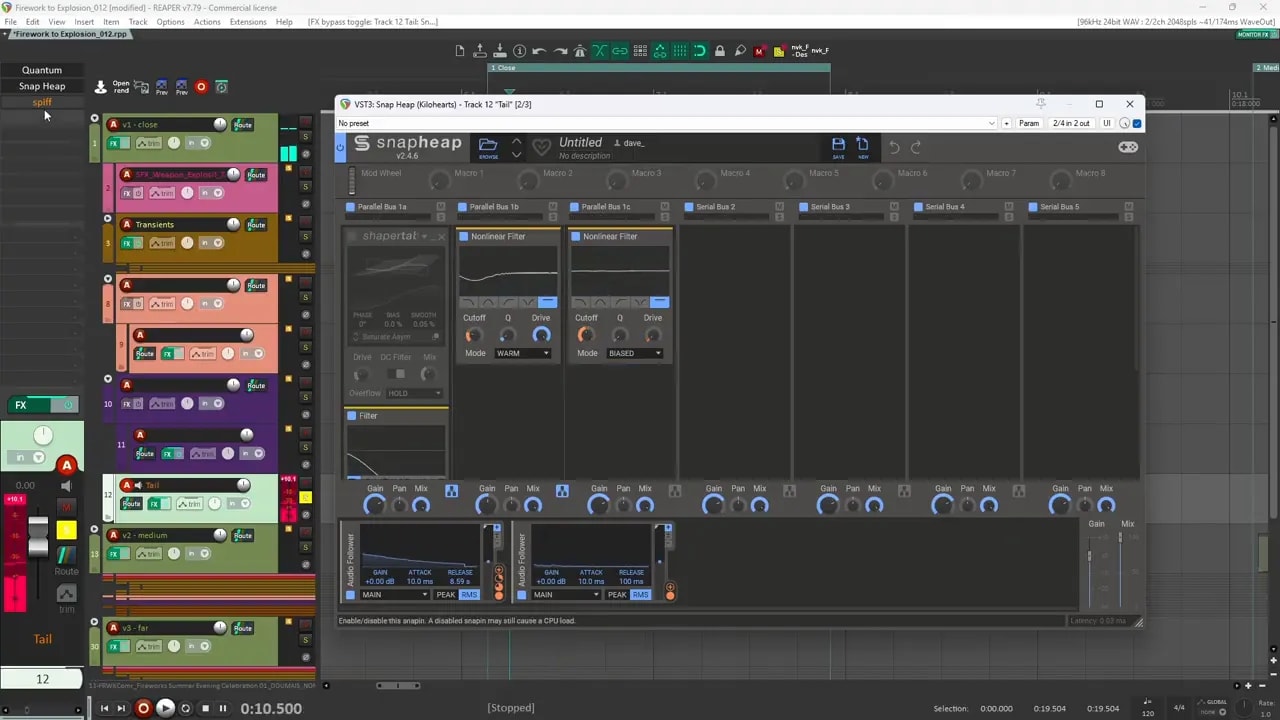Viewport: 1280px width, 720px height.
Task: Click Snap Heap New preset icon
Action: (x=862, y=146)
